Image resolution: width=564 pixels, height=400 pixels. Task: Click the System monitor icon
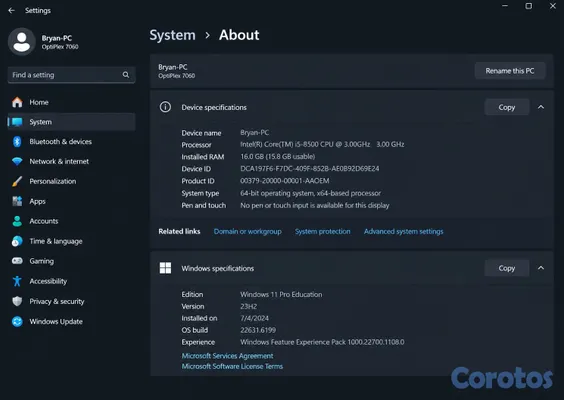pyautogui.click(x=17, y=122)
